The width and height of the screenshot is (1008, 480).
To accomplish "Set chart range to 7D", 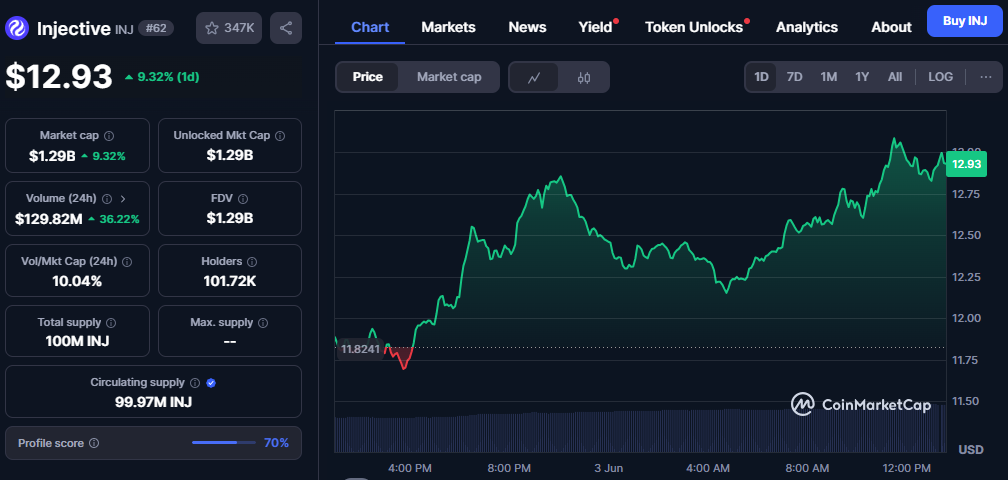I will [795, 77].
